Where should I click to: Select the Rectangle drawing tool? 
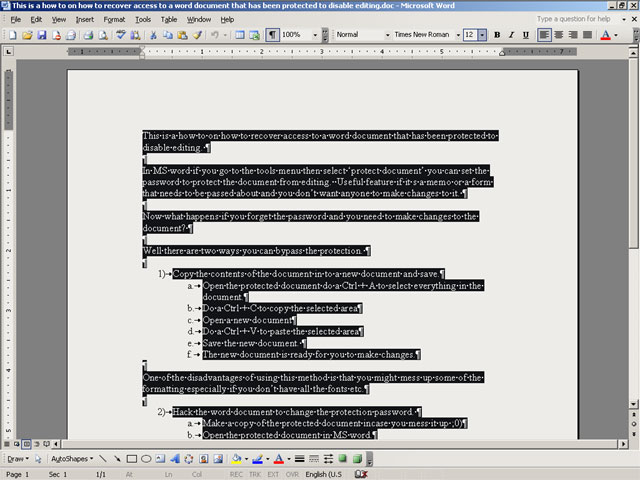131,459
